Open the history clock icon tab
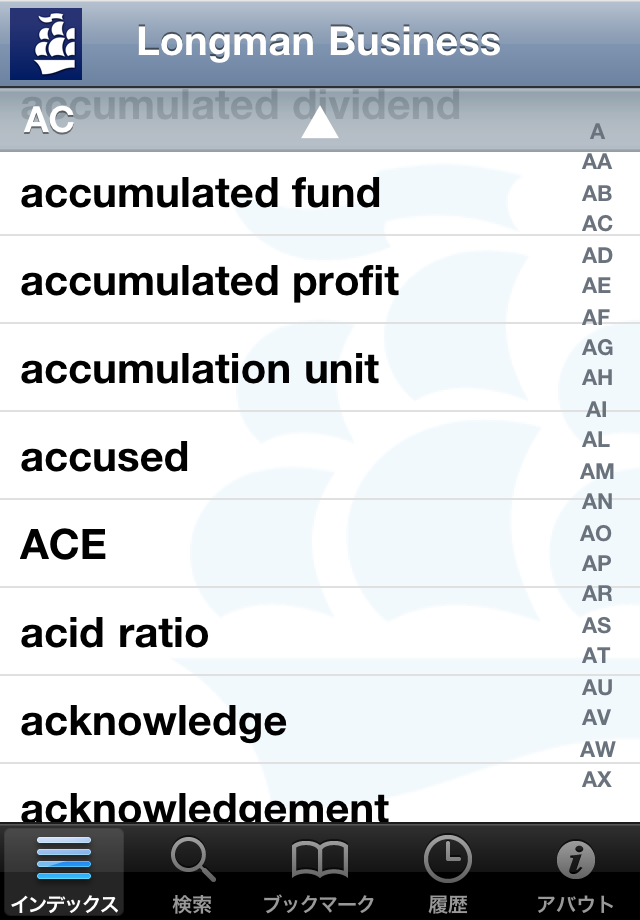This screenshot has height=920, width=640. point(448,872)
